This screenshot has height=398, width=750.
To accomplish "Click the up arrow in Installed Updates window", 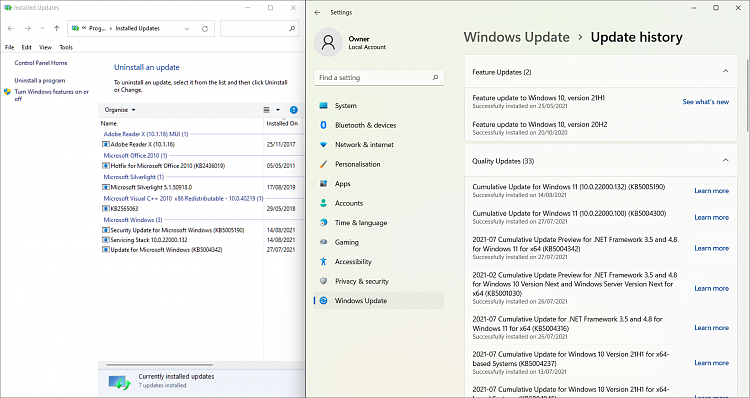I will tap(56, 29).
